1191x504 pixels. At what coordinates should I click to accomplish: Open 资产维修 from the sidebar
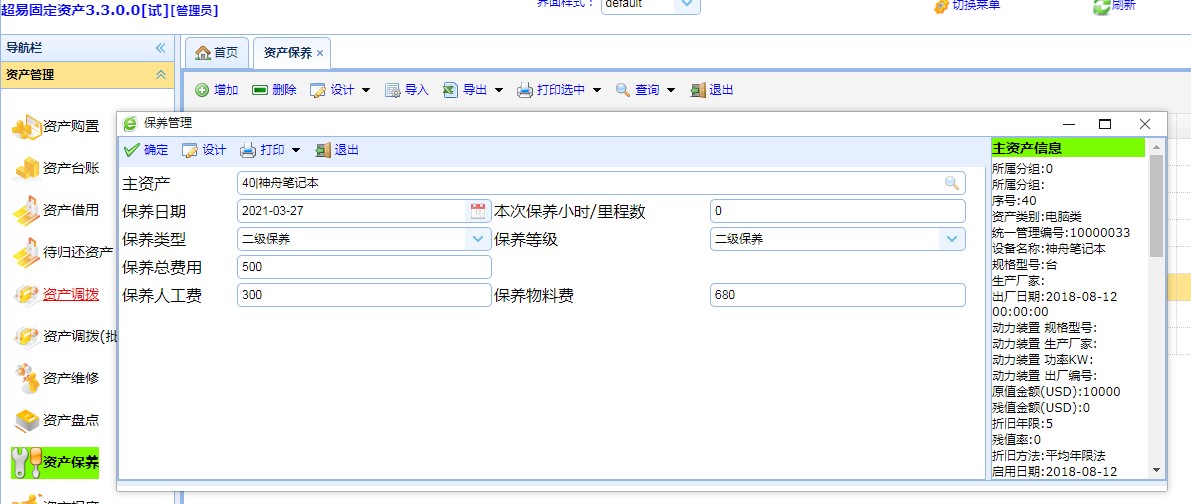coord(70,378)
